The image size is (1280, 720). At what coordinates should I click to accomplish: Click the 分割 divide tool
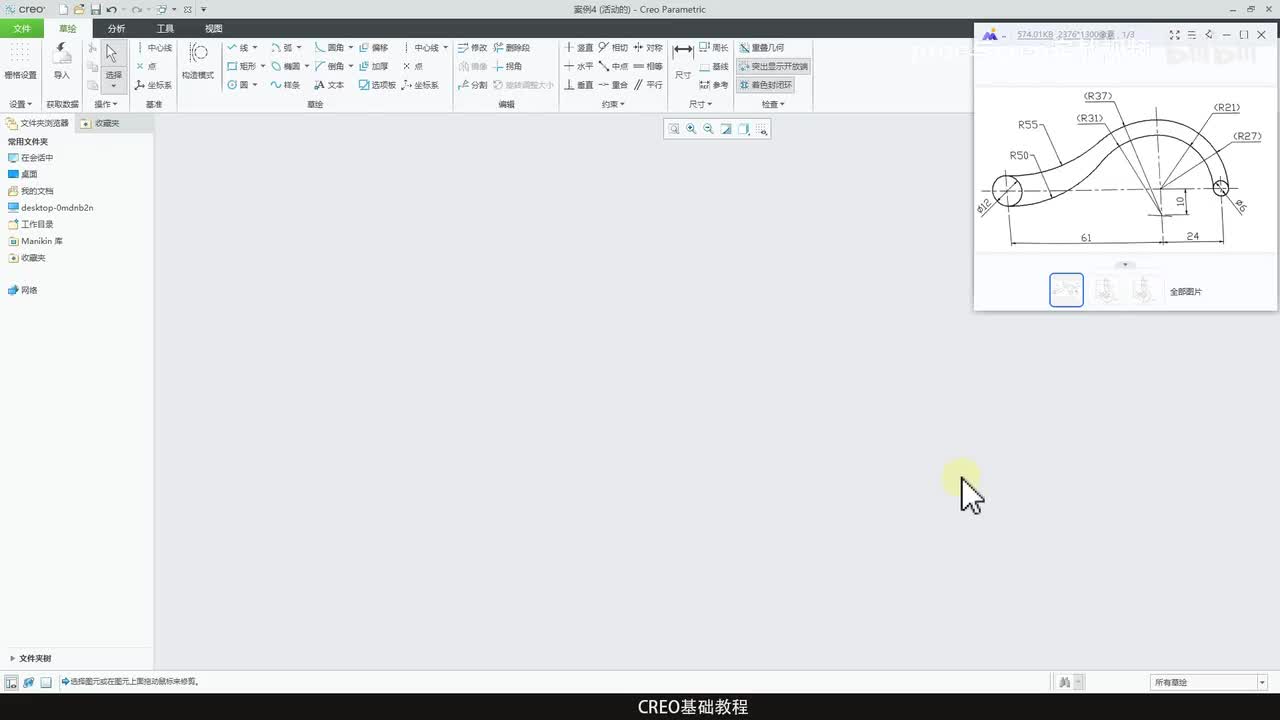(472, 85)
